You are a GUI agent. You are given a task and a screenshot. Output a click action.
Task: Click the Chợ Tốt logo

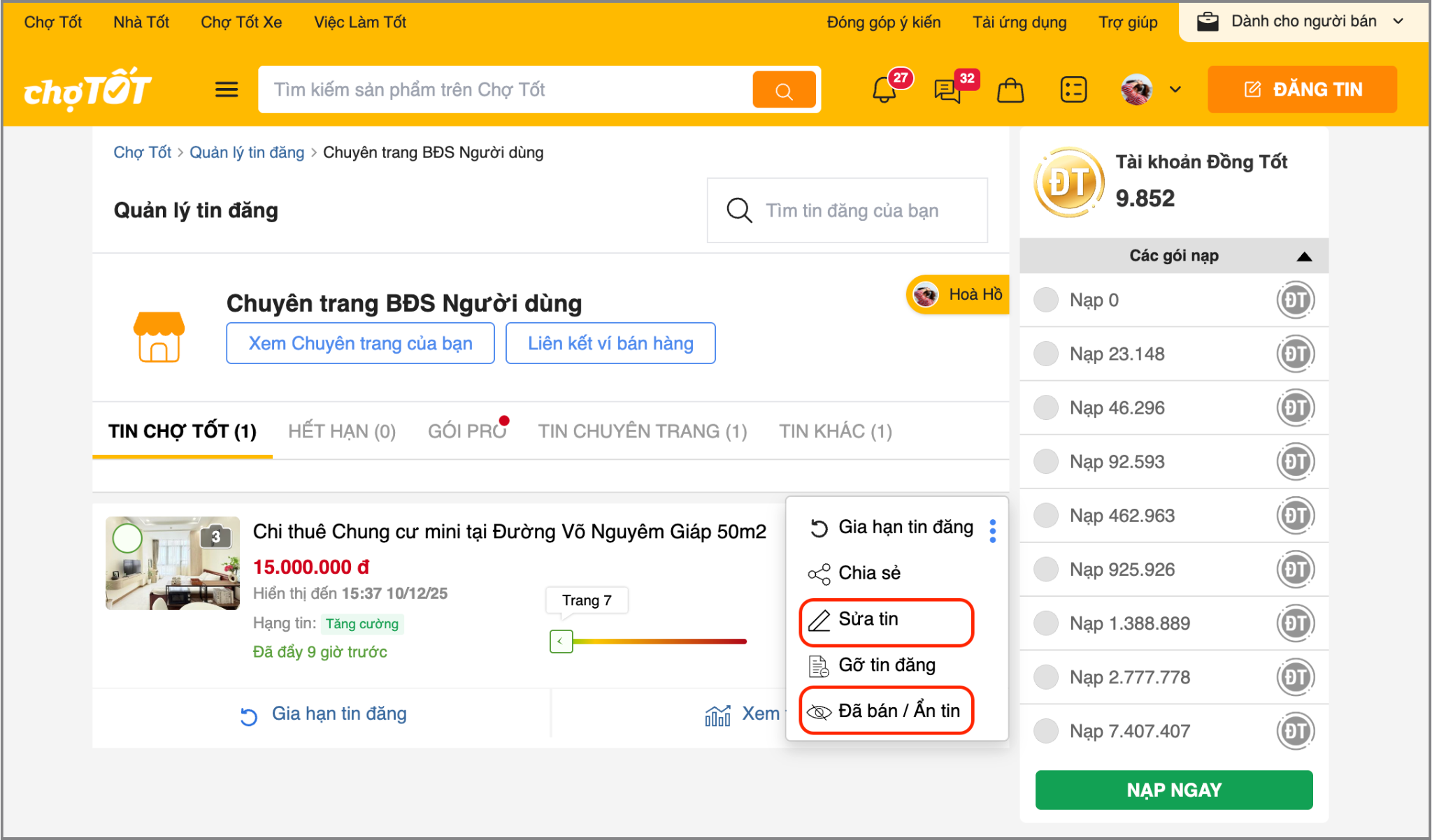point(88,89)
